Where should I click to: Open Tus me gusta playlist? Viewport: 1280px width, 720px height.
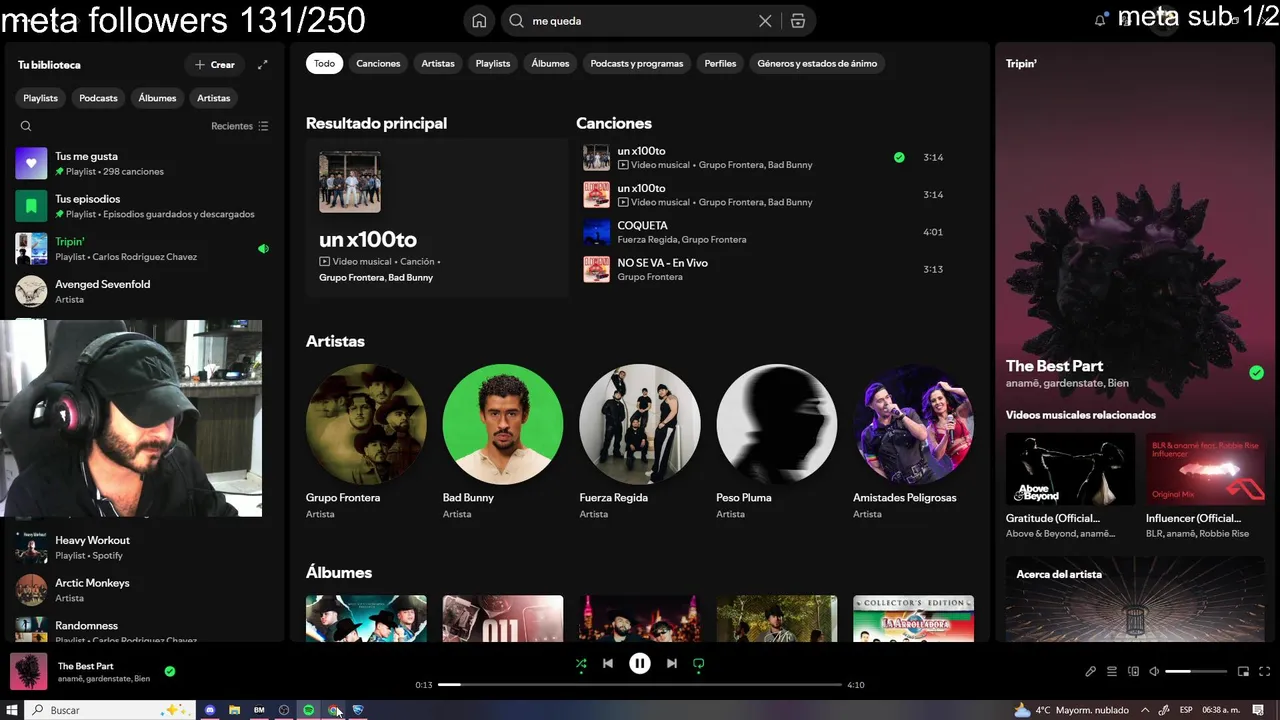143,163
